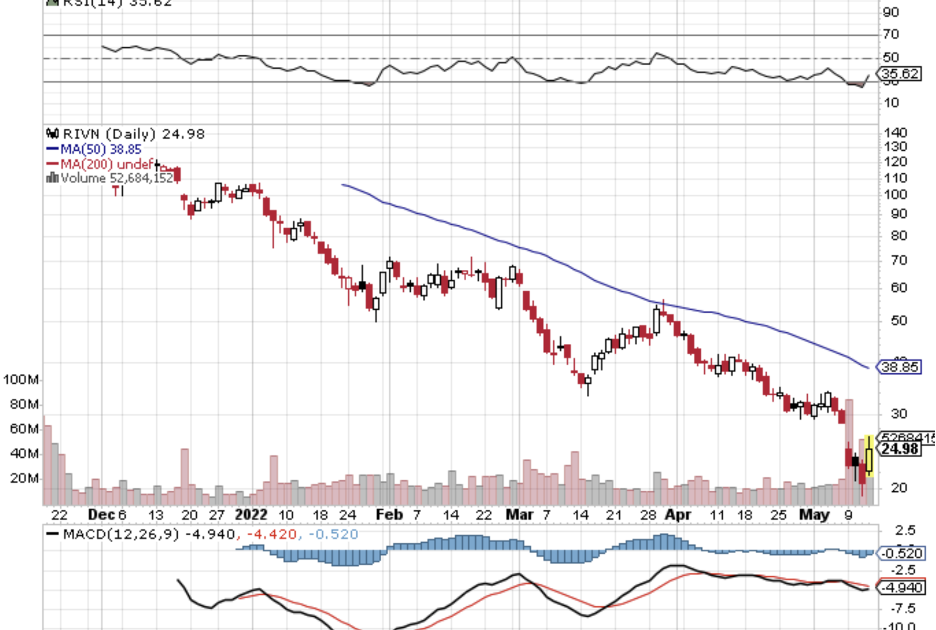
Task: Click the 38.85 moving average price tag
Action: [897, 367]
